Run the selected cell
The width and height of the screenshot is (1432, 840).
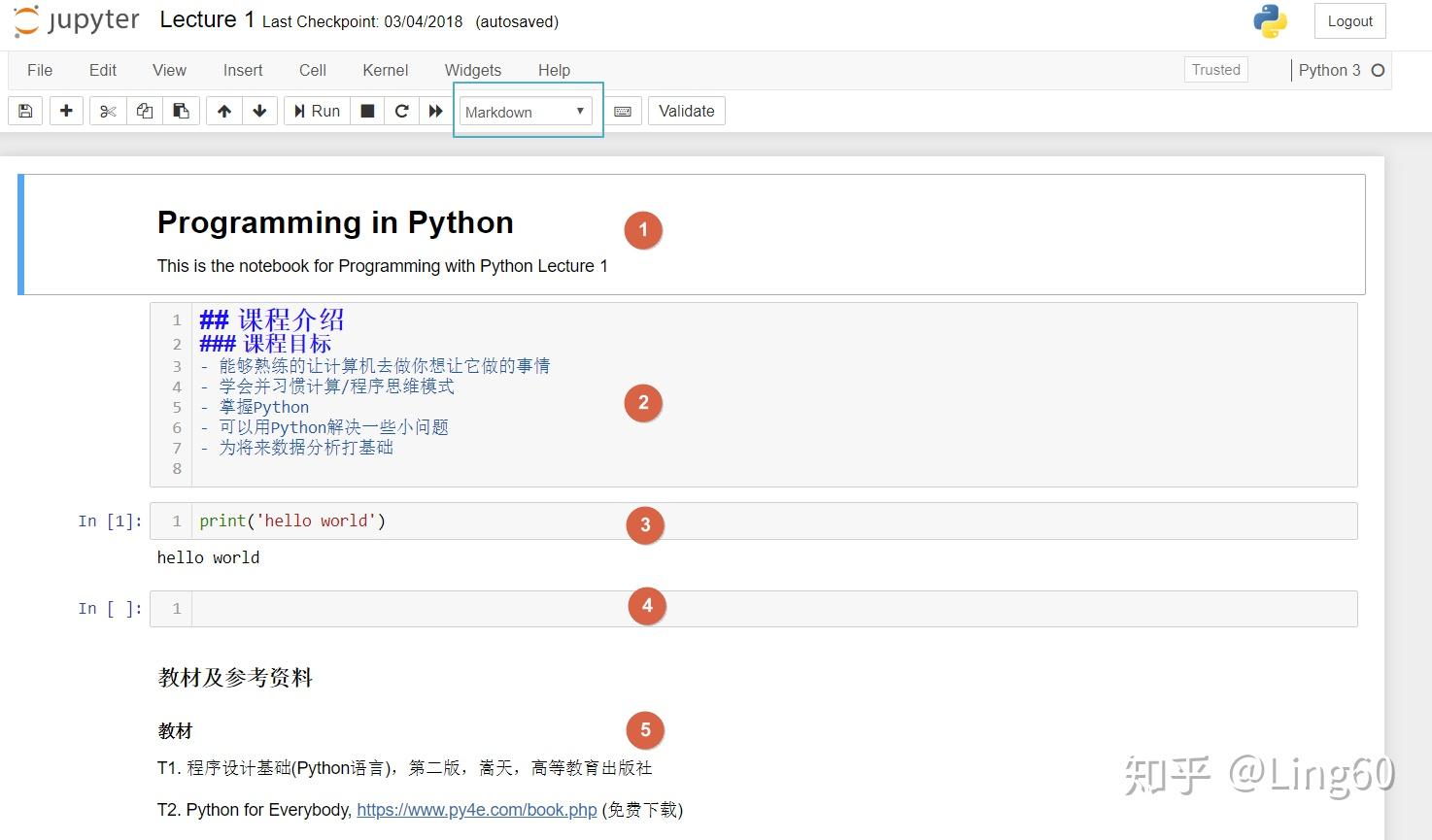[316, 110]
